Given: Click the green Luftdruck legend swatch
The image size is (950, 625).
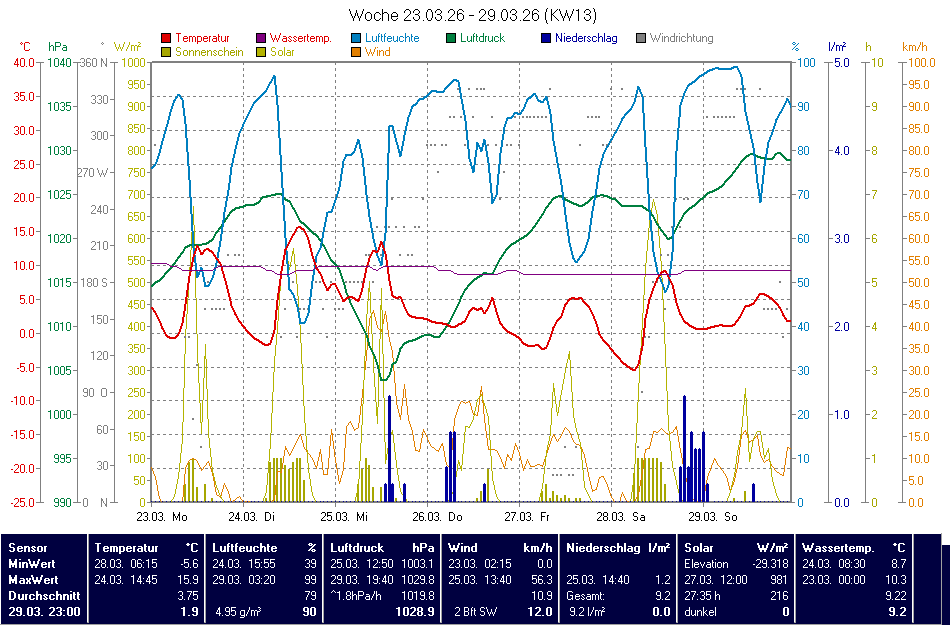Looking at the screenshot, I should tap(451, 39).
